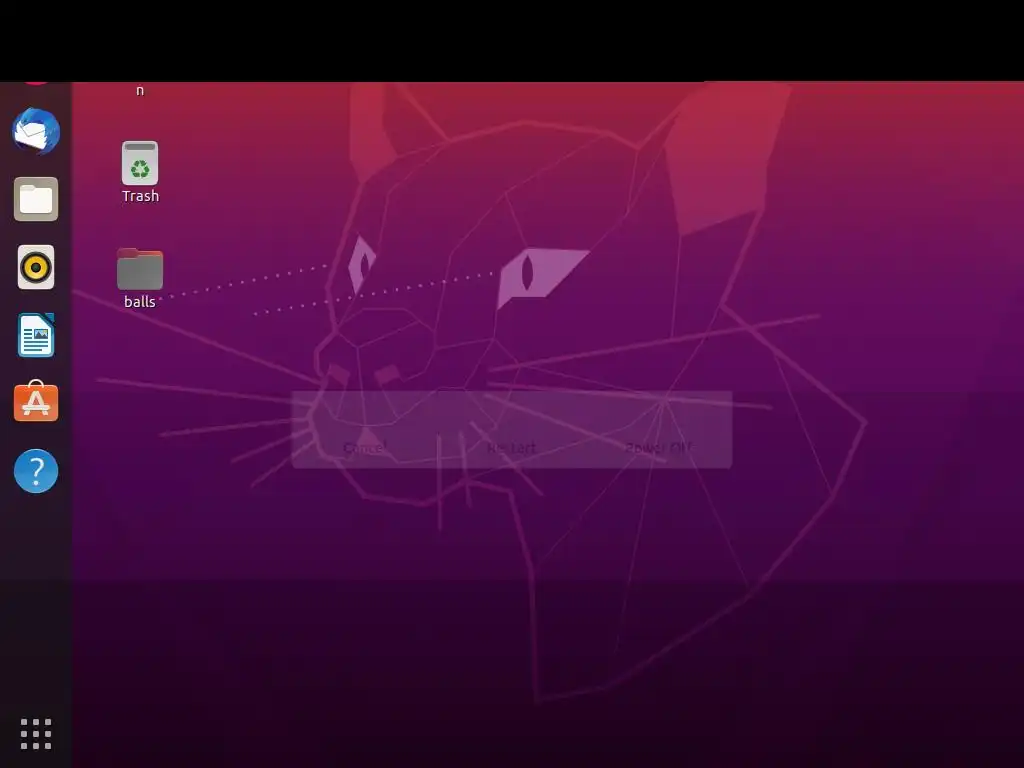Image resolution: width=1024 pixels, height=768 pixels.
Task: Open Thunderbird Mail from the dock
Action: click(36, 131)
